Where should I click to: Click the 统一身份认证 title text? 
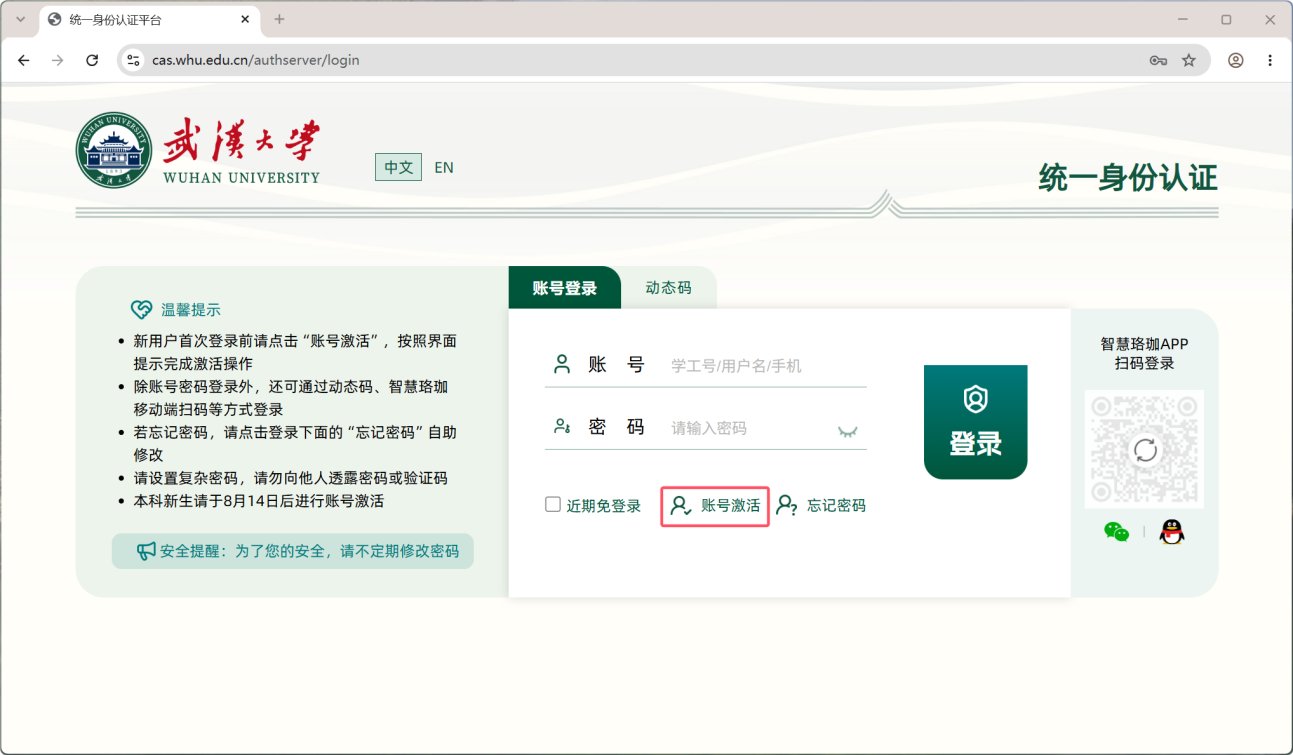(x=1128, y=178)
